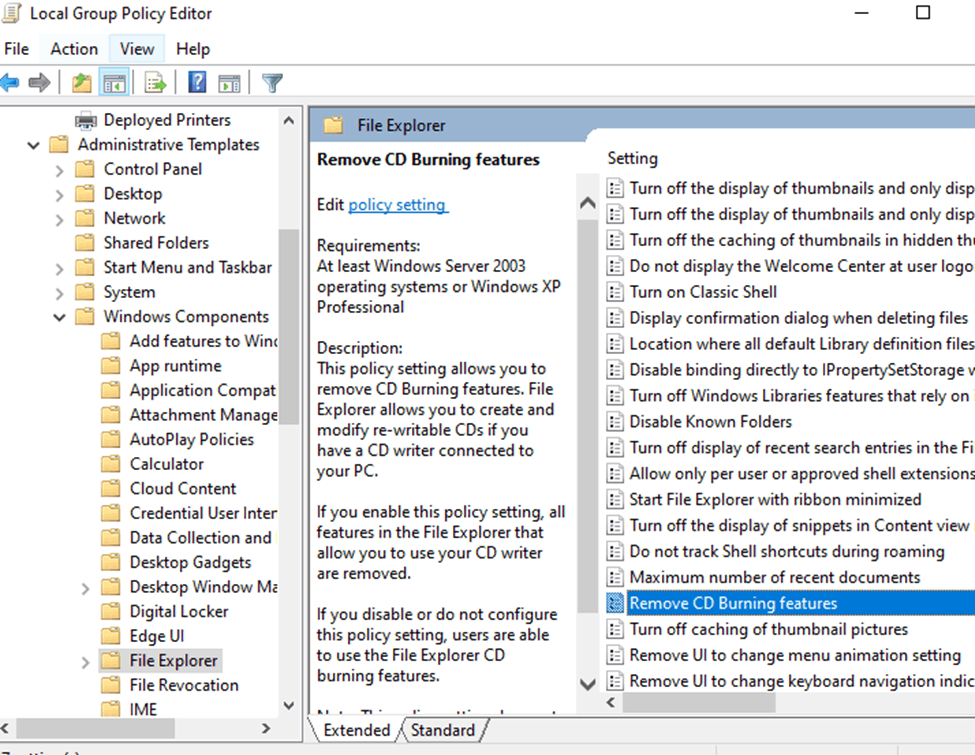Click the folder icon beside Cloud Content
Screen dimensions: 975x755
click(111, 488)
